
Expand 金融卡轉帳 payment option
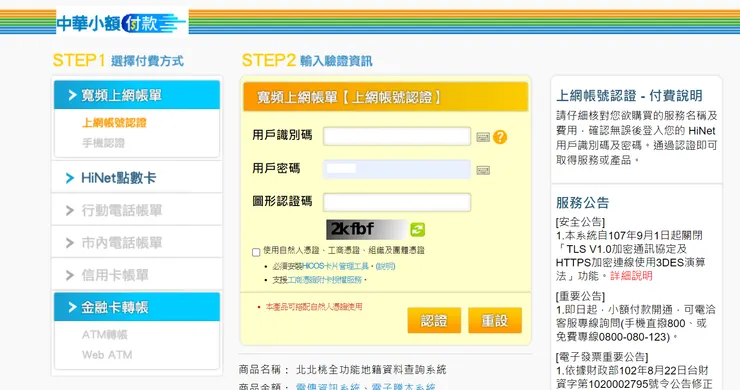tap(137, 307)
